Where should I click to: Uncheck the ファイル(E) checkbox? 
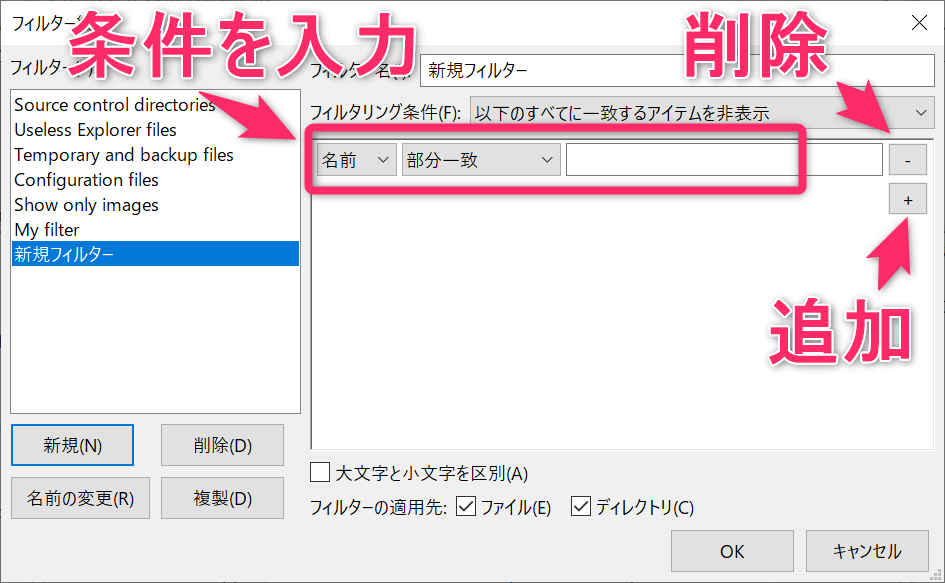(x=466, y=506)
